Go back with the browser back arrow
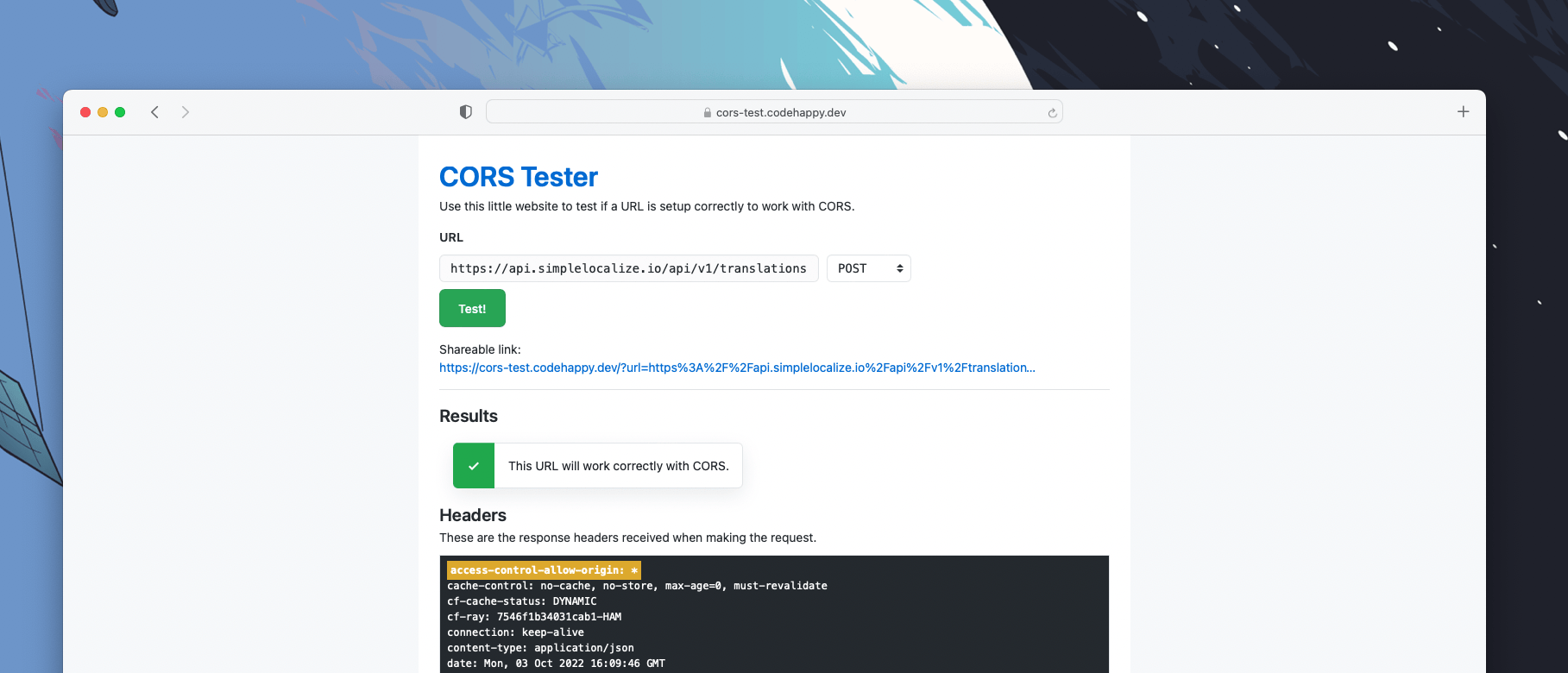The height and width of the screenshot is (673, 1568). [x=154, y=112]
